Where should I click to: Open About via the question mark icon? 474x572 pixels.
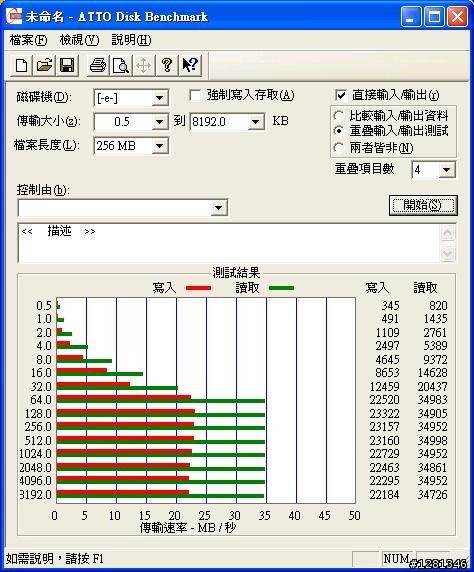167,66
